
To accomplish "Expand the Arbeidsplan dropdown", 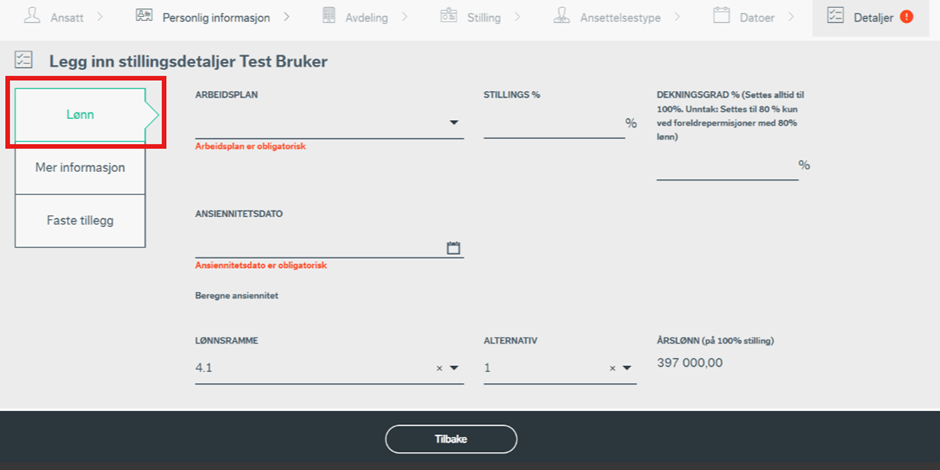I will click(x=453, y=123).
